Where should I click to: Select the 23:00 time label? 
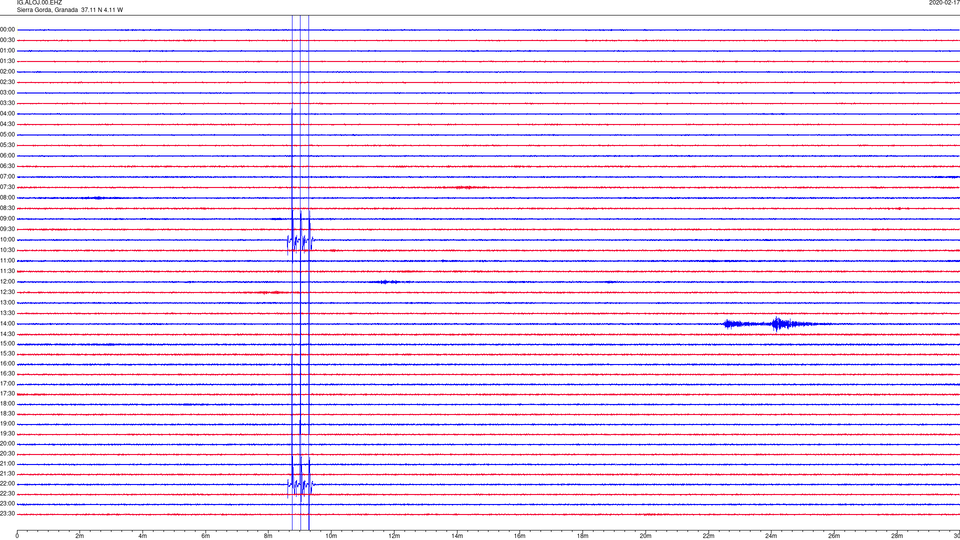click(7, 504)
